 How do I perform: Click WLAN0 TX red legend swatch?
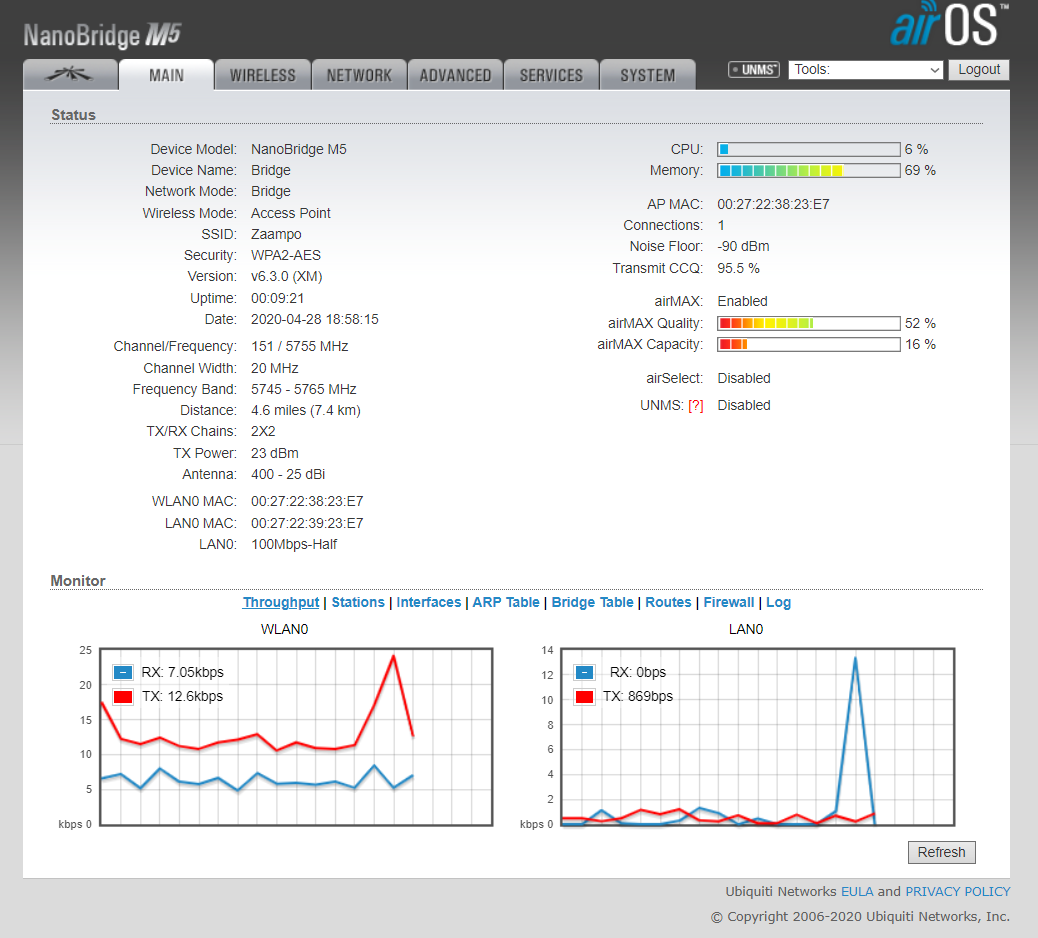click(123, 696)
